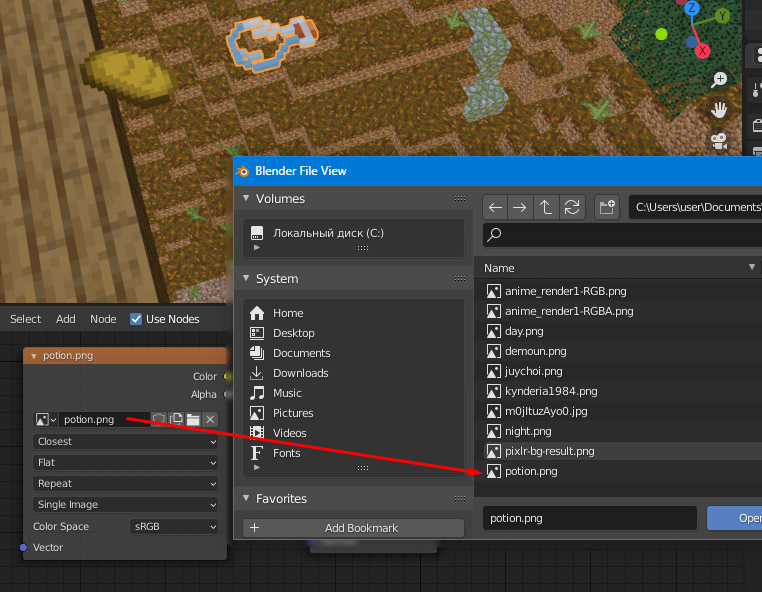This screenshot has width=762, height=592.
Task: Go back in File View history
Action: 495,208
